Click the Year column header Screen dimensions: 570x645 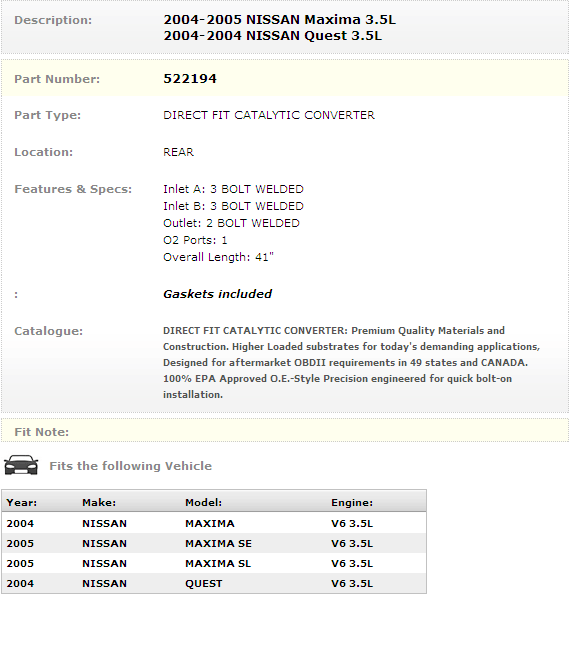pos(21,502)
